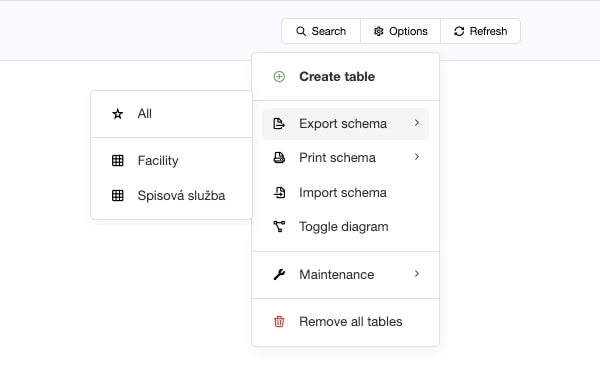Viewport: 600px width, 365px height.
Task: Click the table grid icon beside Facility
Action: (118, 161)
